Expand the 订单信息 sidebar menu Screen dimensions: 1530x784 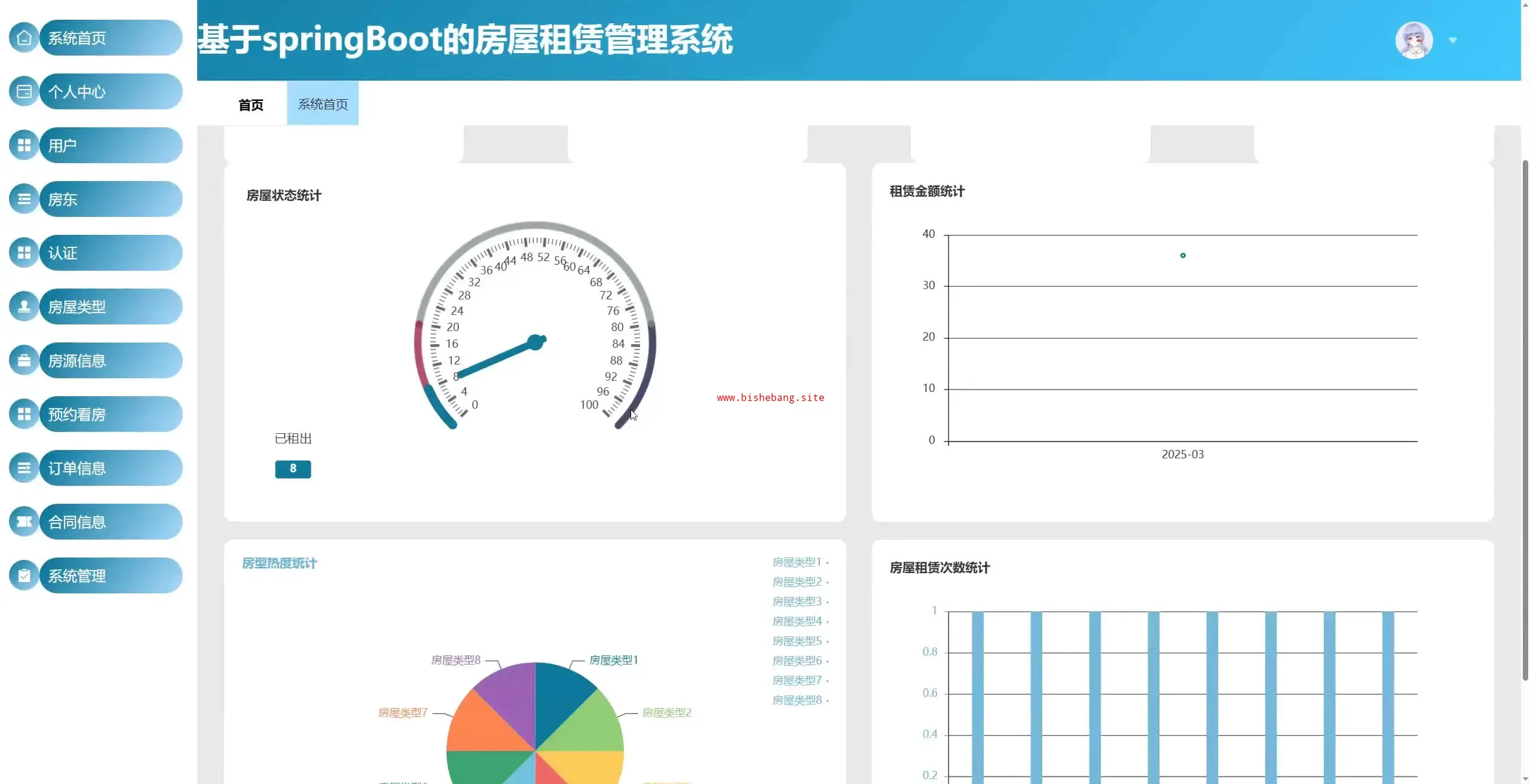(111, 468)
